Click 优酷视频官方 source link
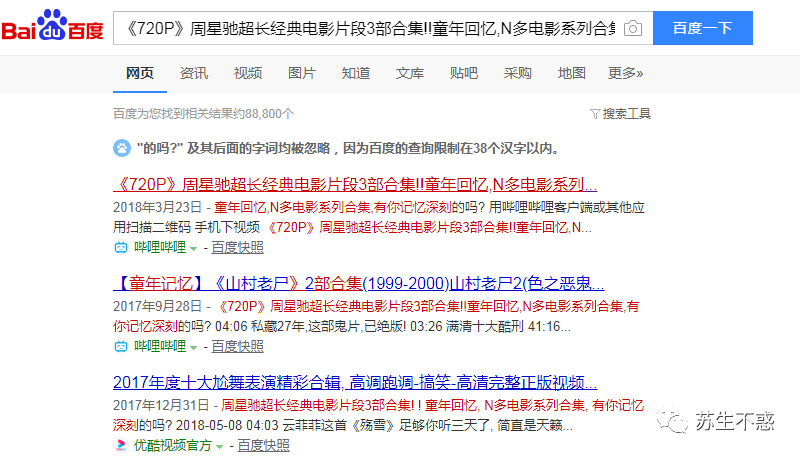Viewport: 800px width, 456px height. point(173,445)
